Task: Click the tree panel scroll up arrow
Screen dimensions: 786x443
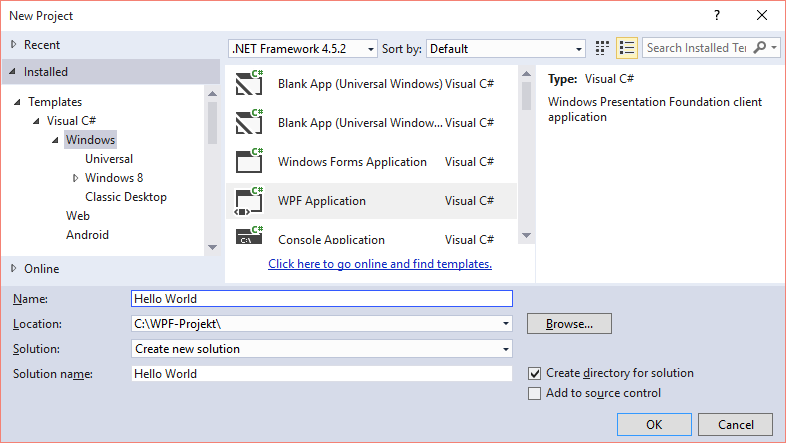Action: coord(213,94)
